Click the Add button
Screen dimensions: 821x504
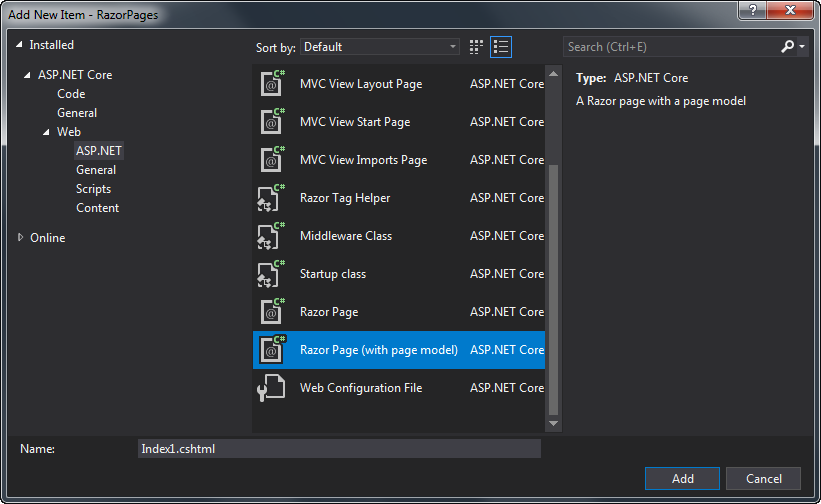tap(682, 478)
